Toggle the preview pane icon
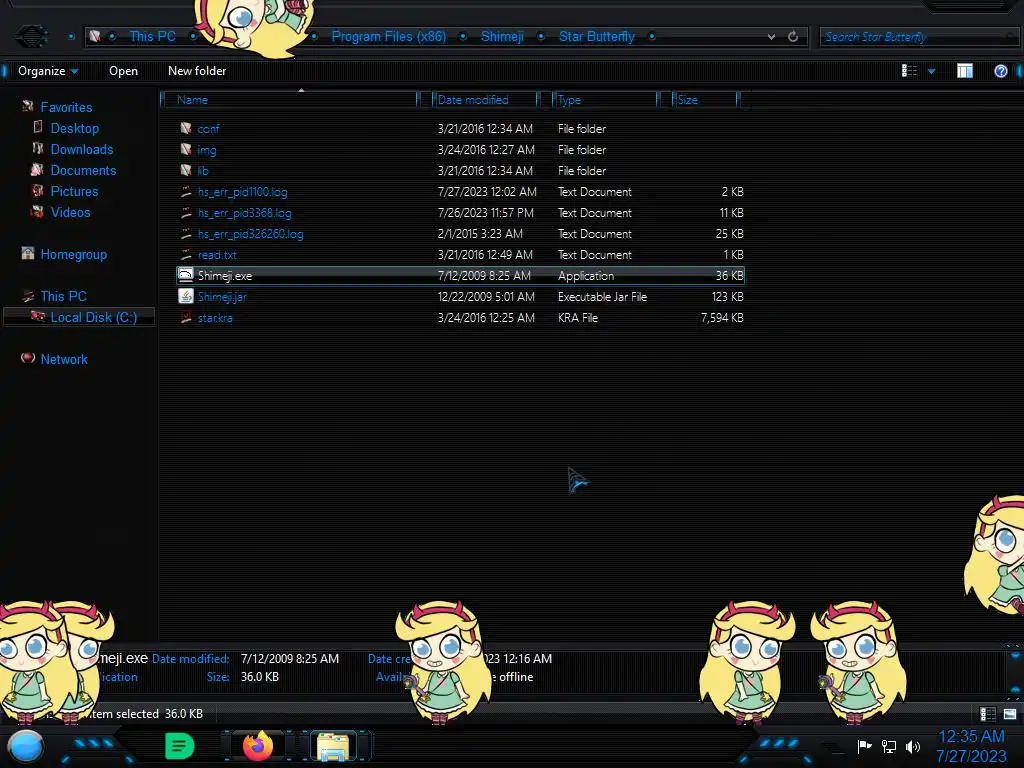1024x768 pixels. 965,71
